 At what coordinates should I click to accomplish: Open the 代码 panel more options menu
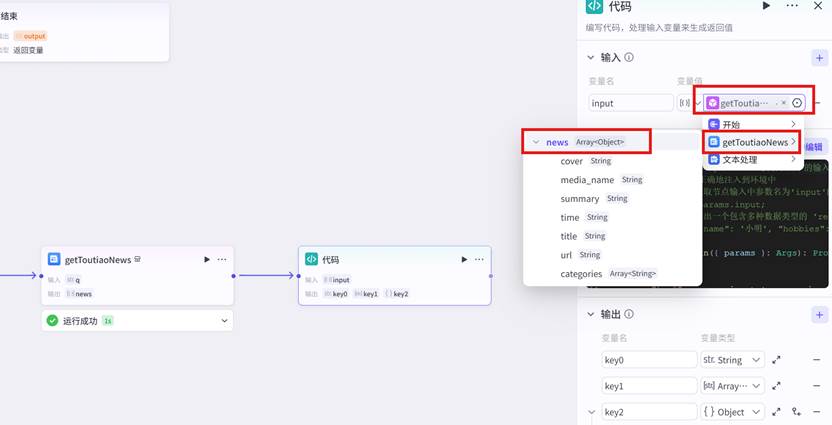click(x=792, y=6)
